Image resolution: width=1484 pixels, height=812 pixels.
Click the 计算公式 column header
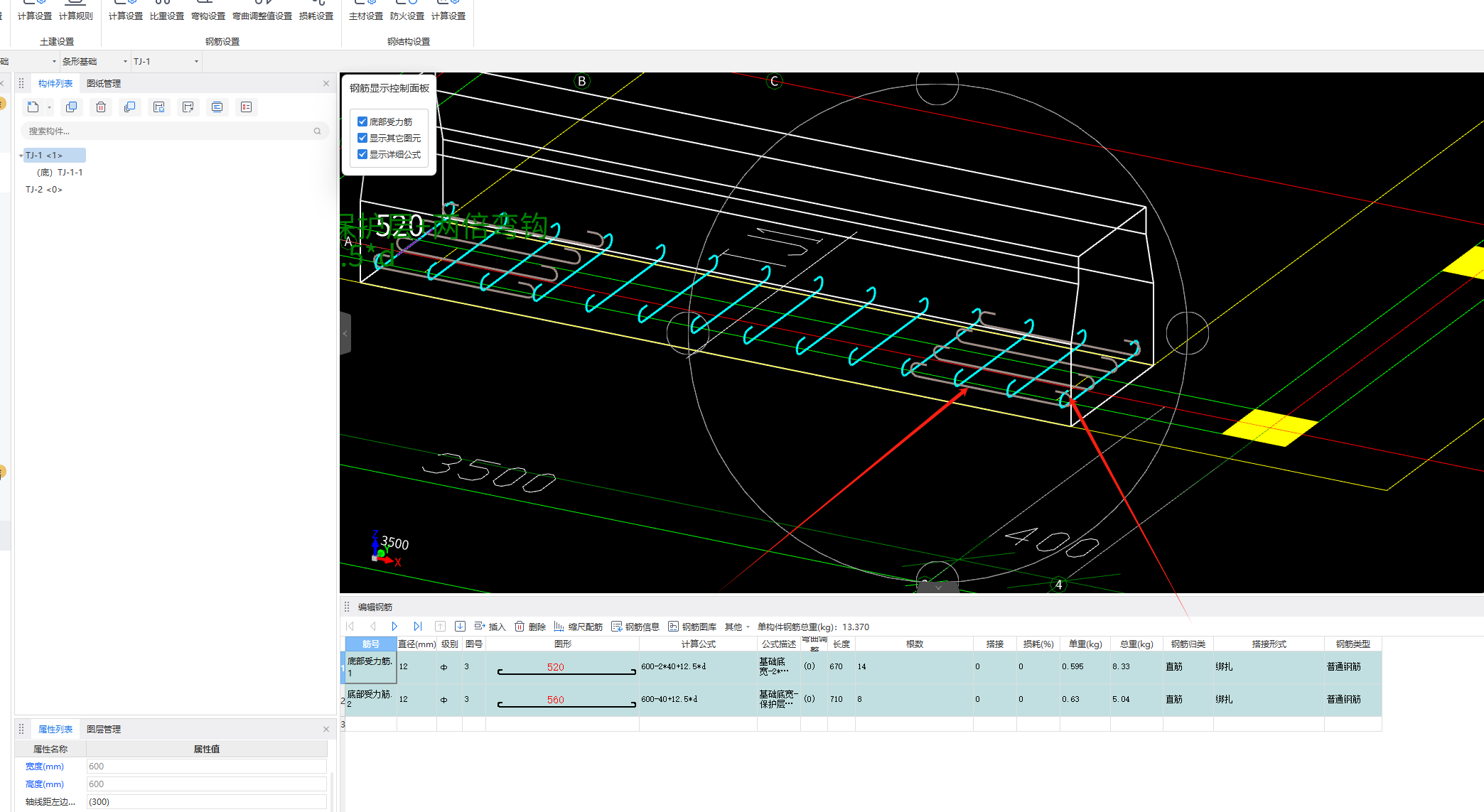pyautogui.click(x=698, y=644)
